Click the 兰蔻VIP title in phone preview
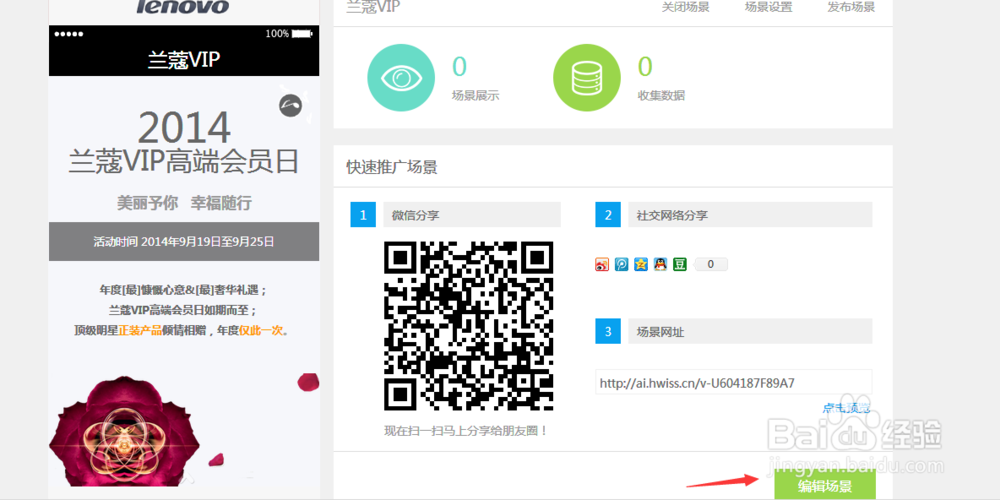Viewport: 1000px width, 500px height. [x=184, y=60]
